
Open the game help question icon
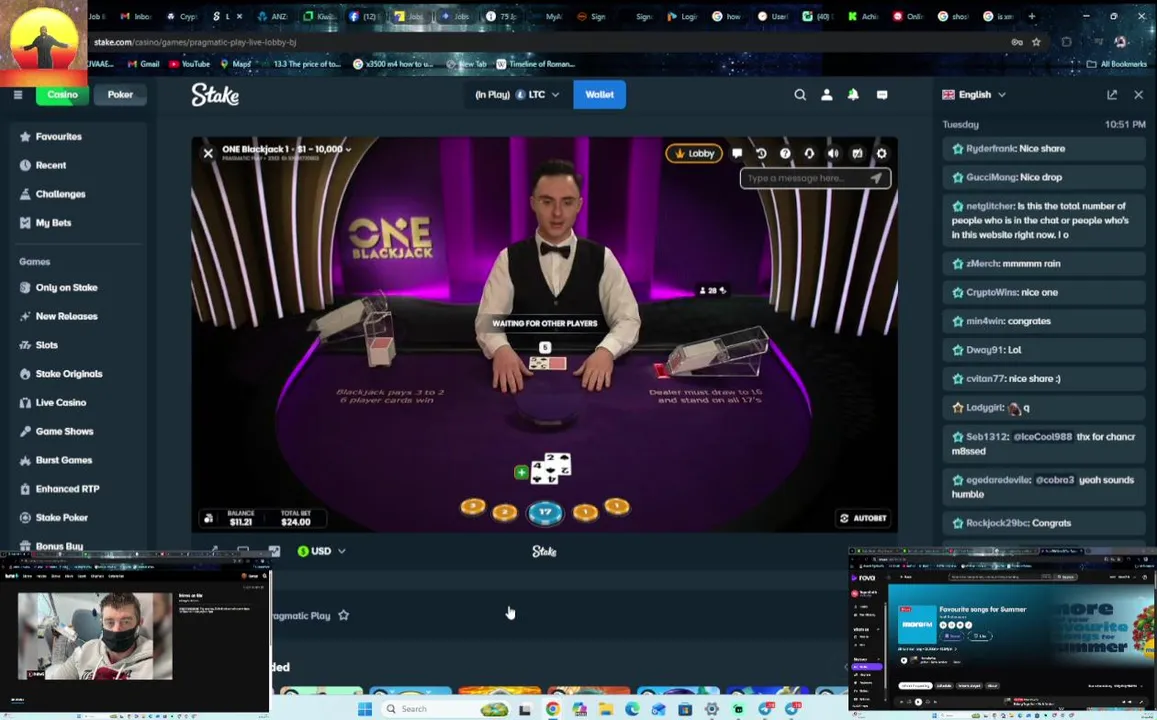pos(785,153)
